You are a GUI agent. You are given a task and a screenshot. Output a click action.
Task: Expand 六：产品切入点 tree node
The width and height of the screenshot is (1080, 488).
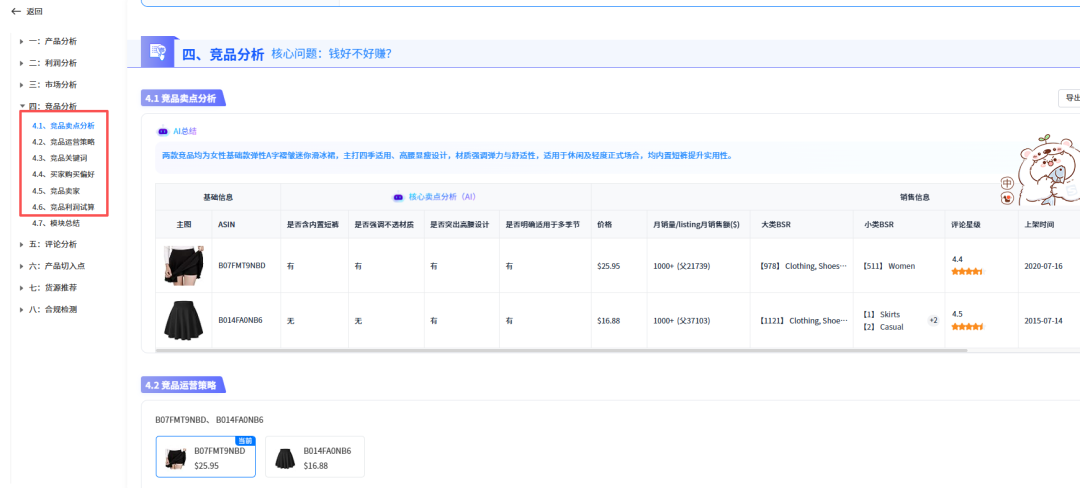[x=22, y=266]
